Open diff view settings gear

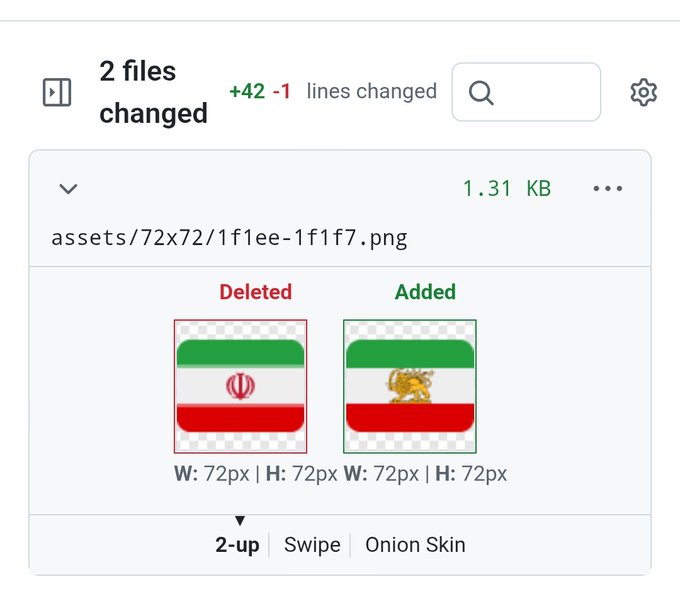643,93
